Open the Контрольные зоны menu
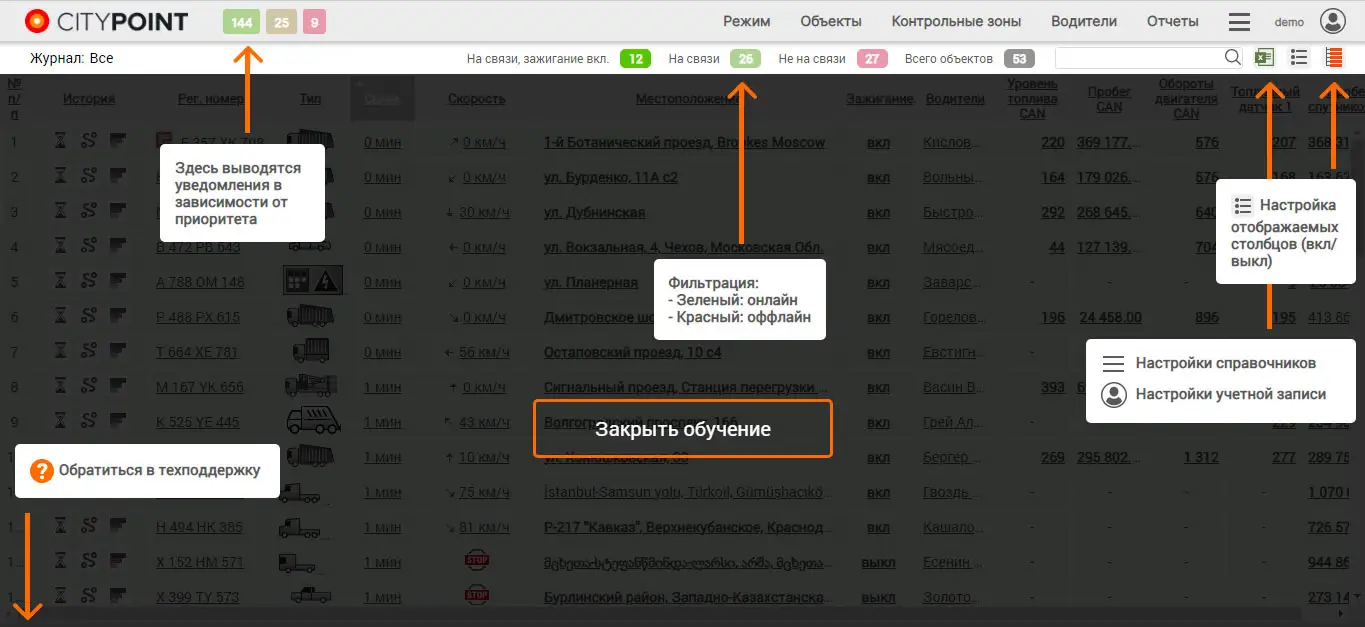 click(x=956, y=21)
